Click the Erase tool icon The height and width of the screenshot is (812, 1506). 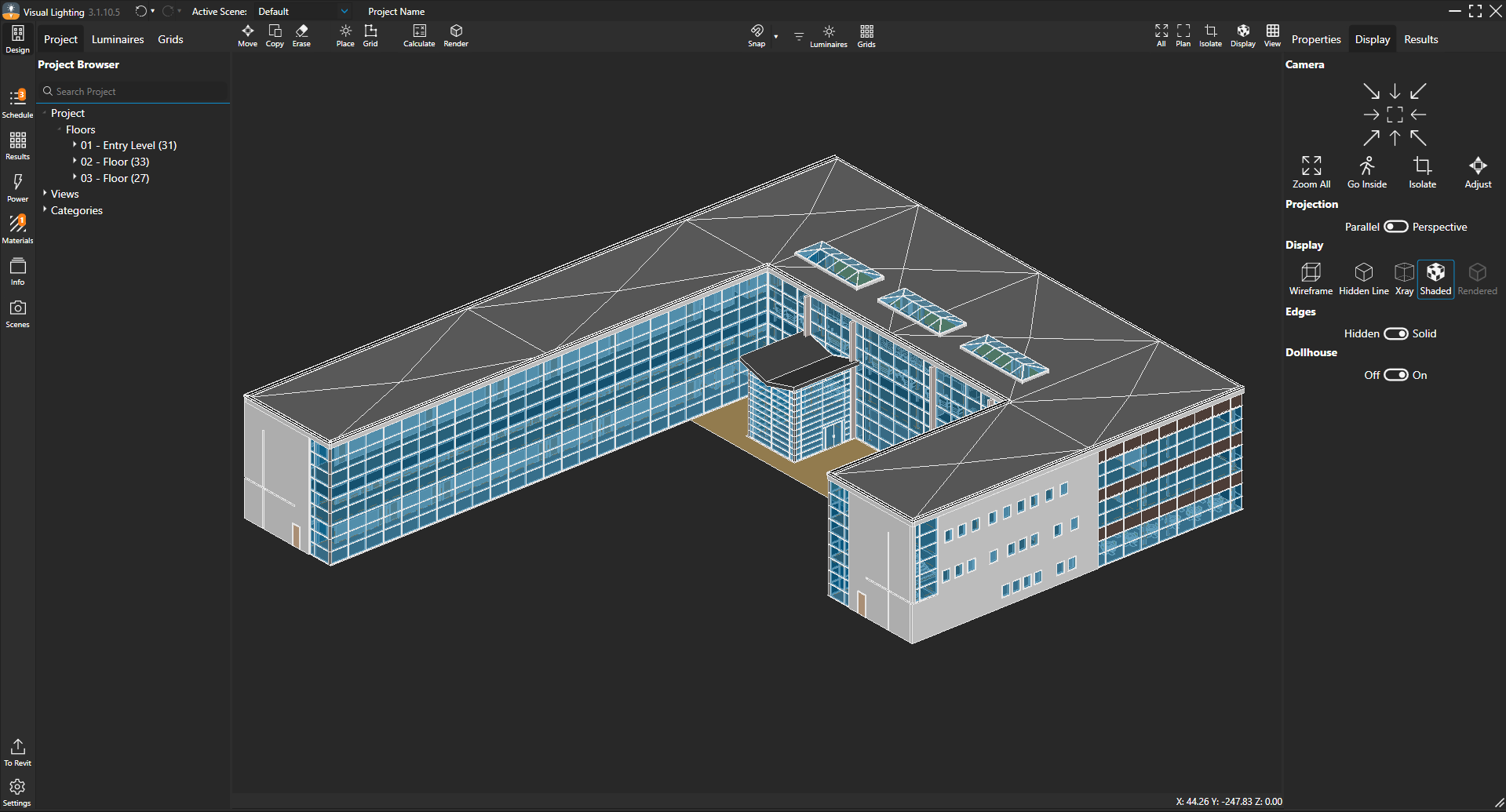click(x=301, y=35)
